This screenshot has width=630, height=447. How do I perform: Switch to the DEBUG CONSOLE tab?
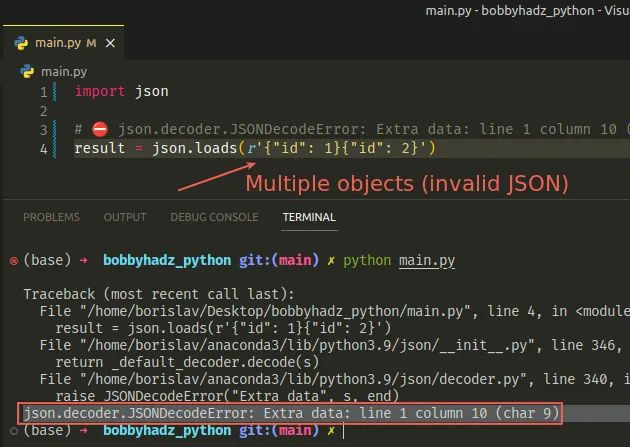pos(214,217)
